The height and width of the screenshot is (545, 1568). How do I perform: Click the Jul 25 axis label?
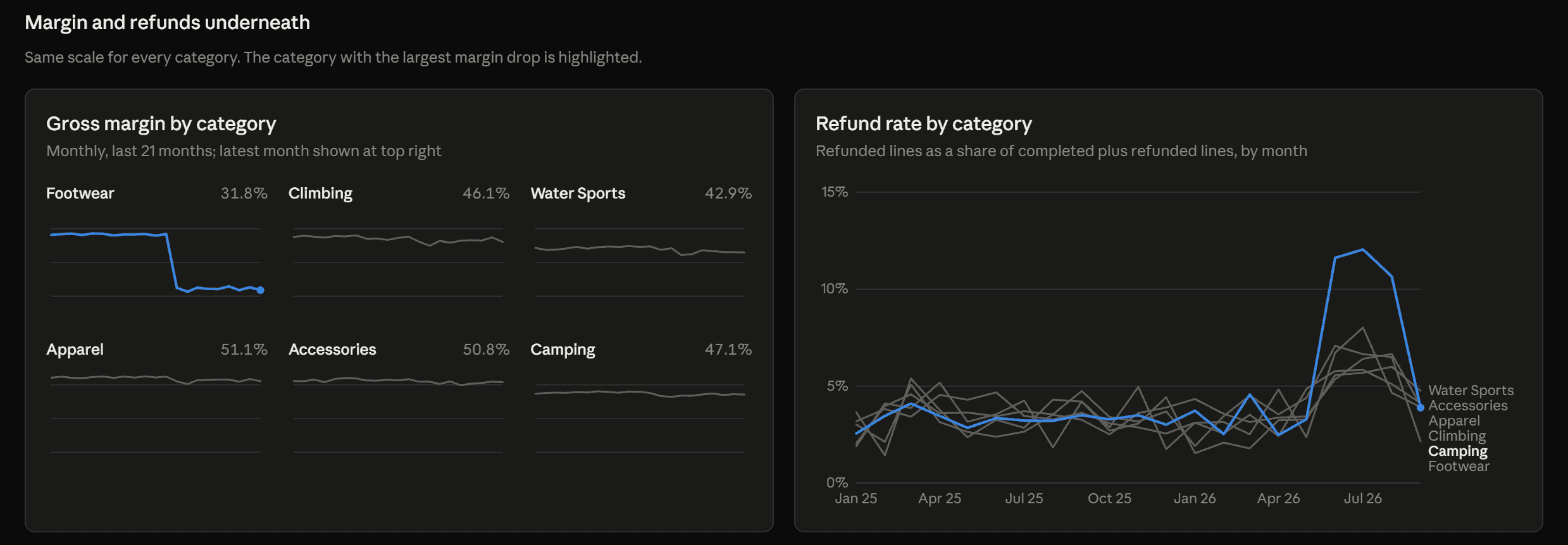tap(1024, 498)
